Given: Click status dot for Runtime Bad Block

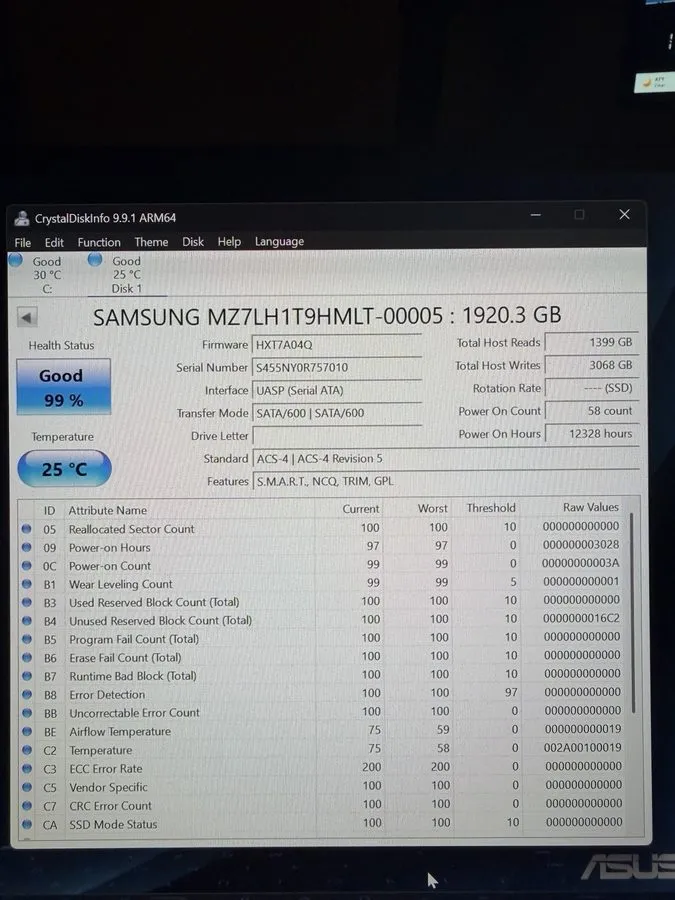Looking at the screenshot, I should pyautogui.click(x=26, y=676).
